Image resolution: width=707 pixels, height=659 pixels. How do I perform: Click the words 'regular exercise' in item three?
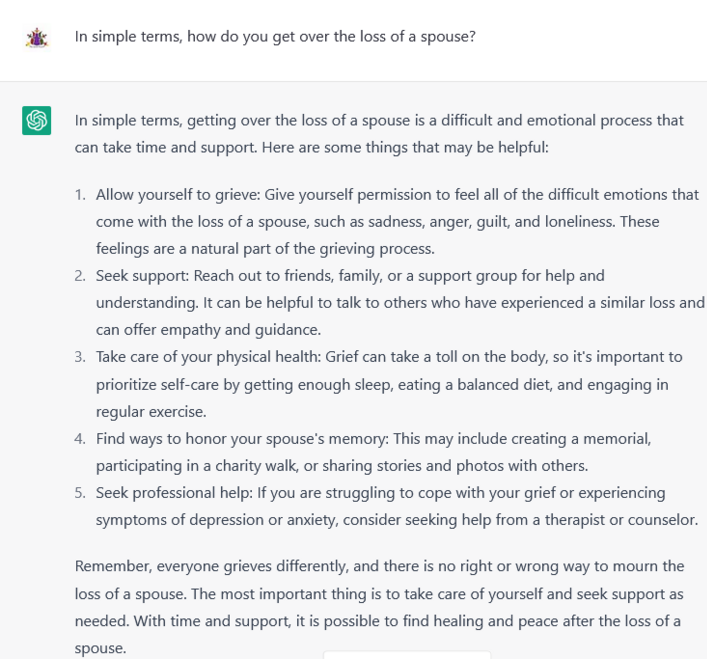click(151, 412)
